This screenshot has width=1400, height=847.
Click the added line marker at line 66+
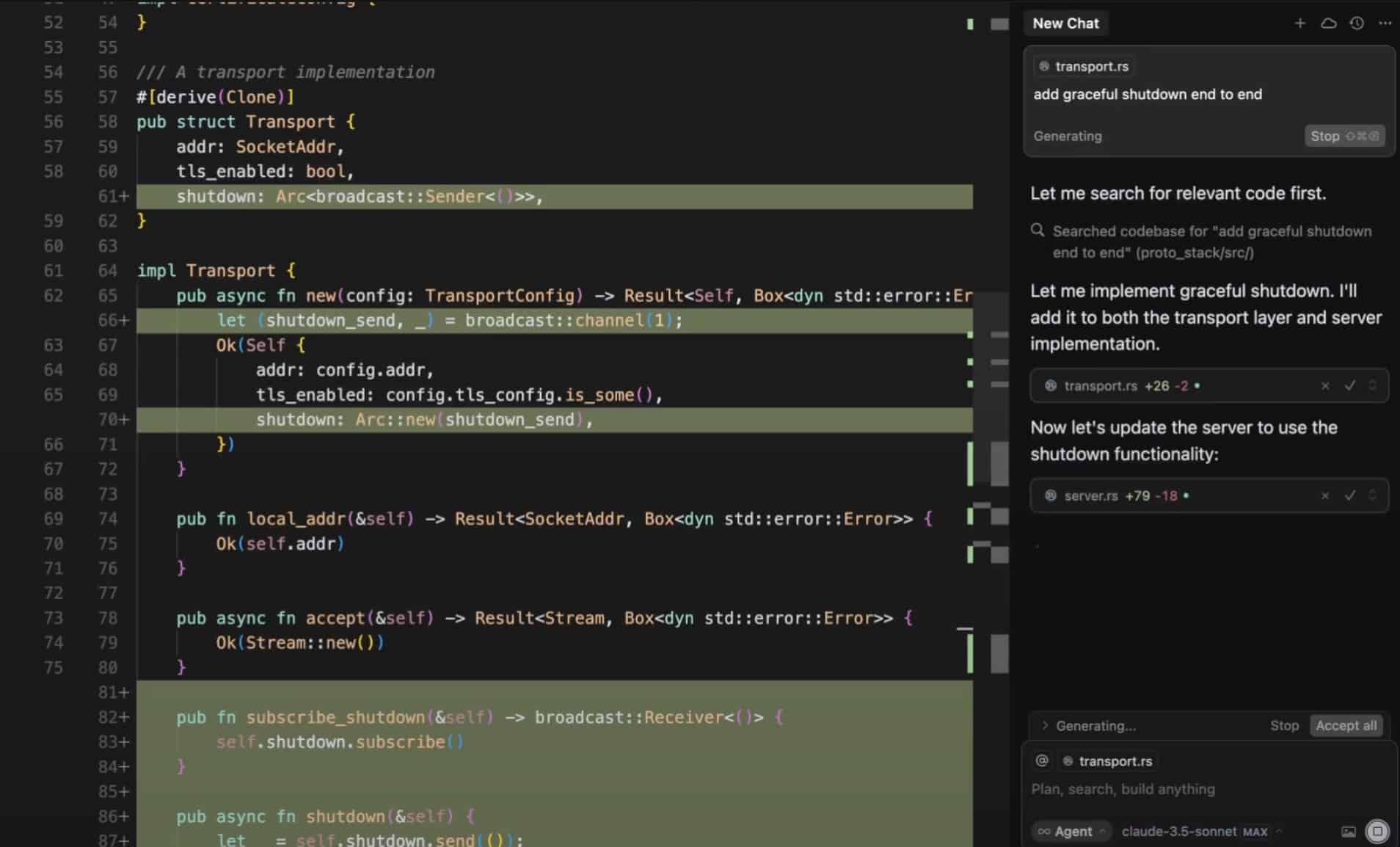click(114, 320)
